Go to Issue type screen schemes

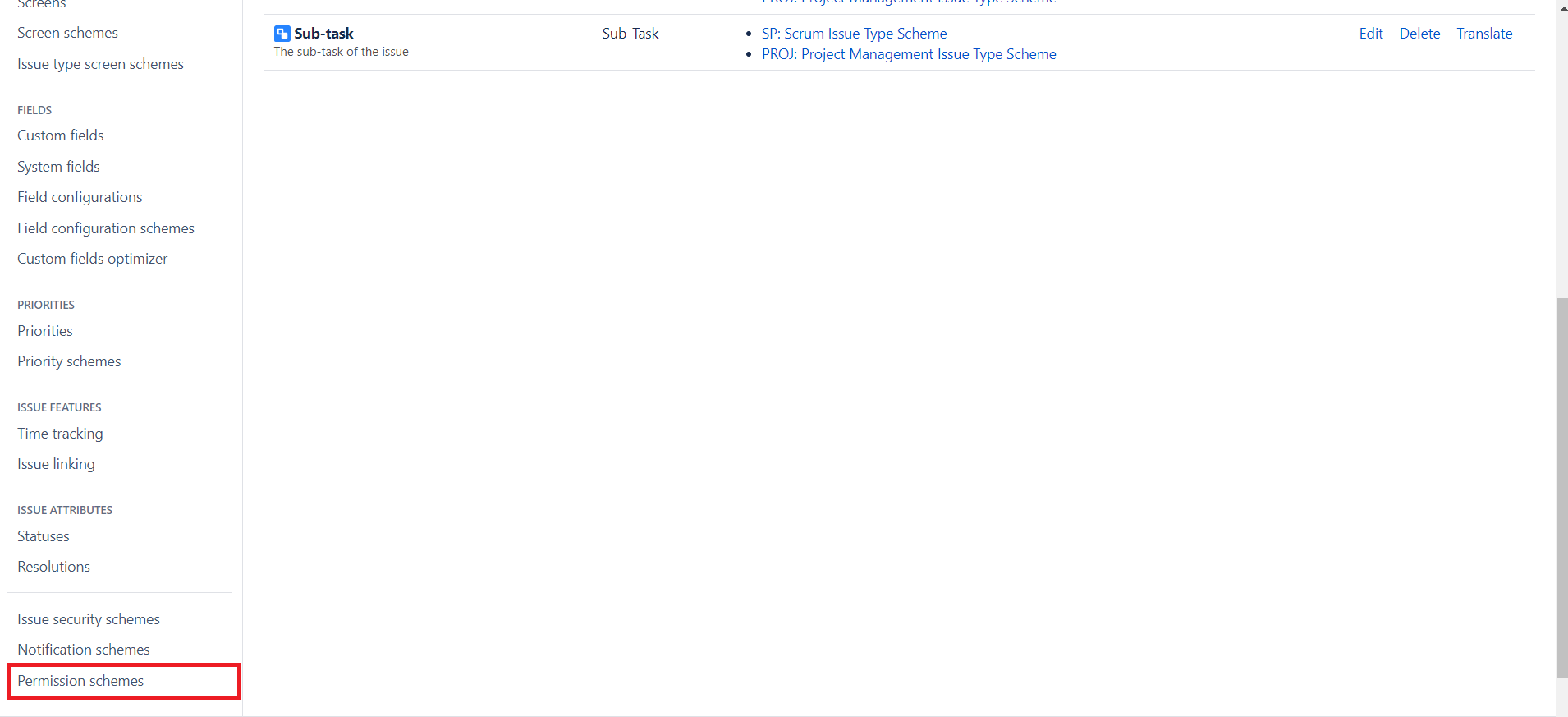[x=100, y=64]
